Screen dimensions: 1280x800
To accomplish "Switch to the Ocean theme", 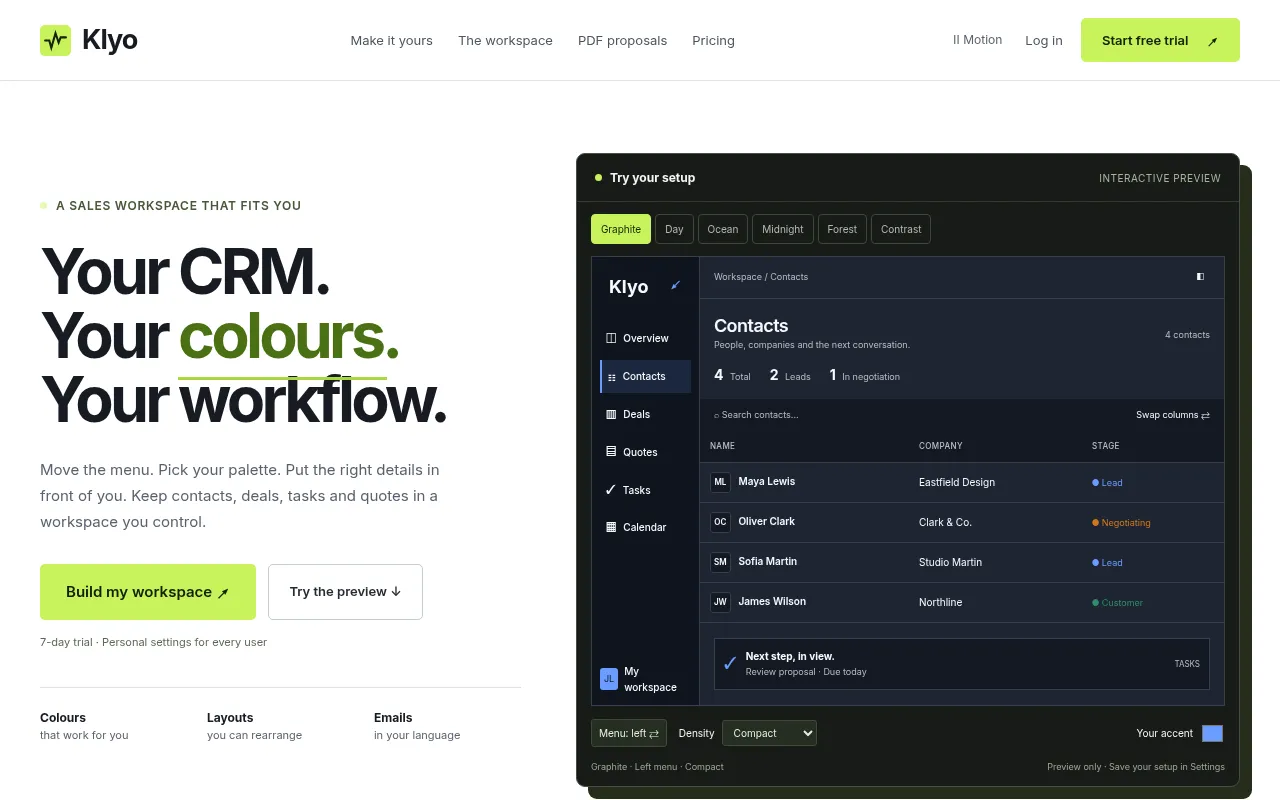I will coord(723,229).
